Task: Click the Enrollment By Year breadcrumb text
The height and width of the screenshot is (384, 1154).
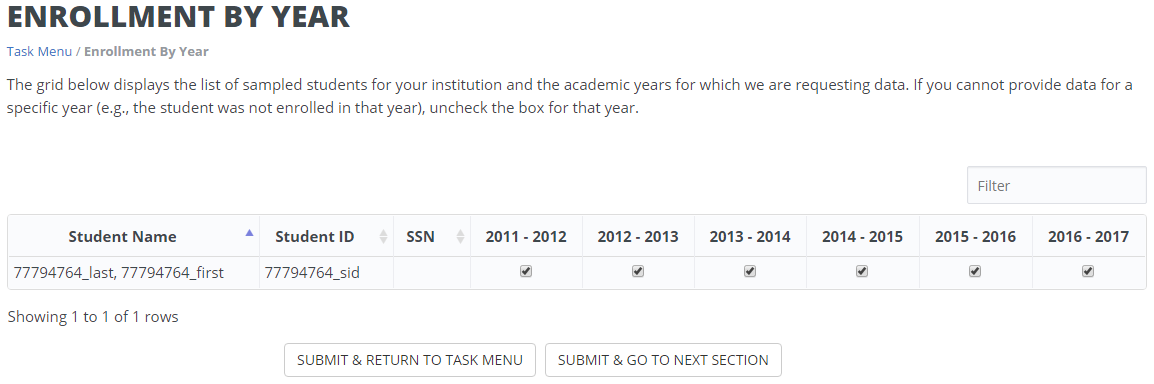Action: tap(146, 51)
